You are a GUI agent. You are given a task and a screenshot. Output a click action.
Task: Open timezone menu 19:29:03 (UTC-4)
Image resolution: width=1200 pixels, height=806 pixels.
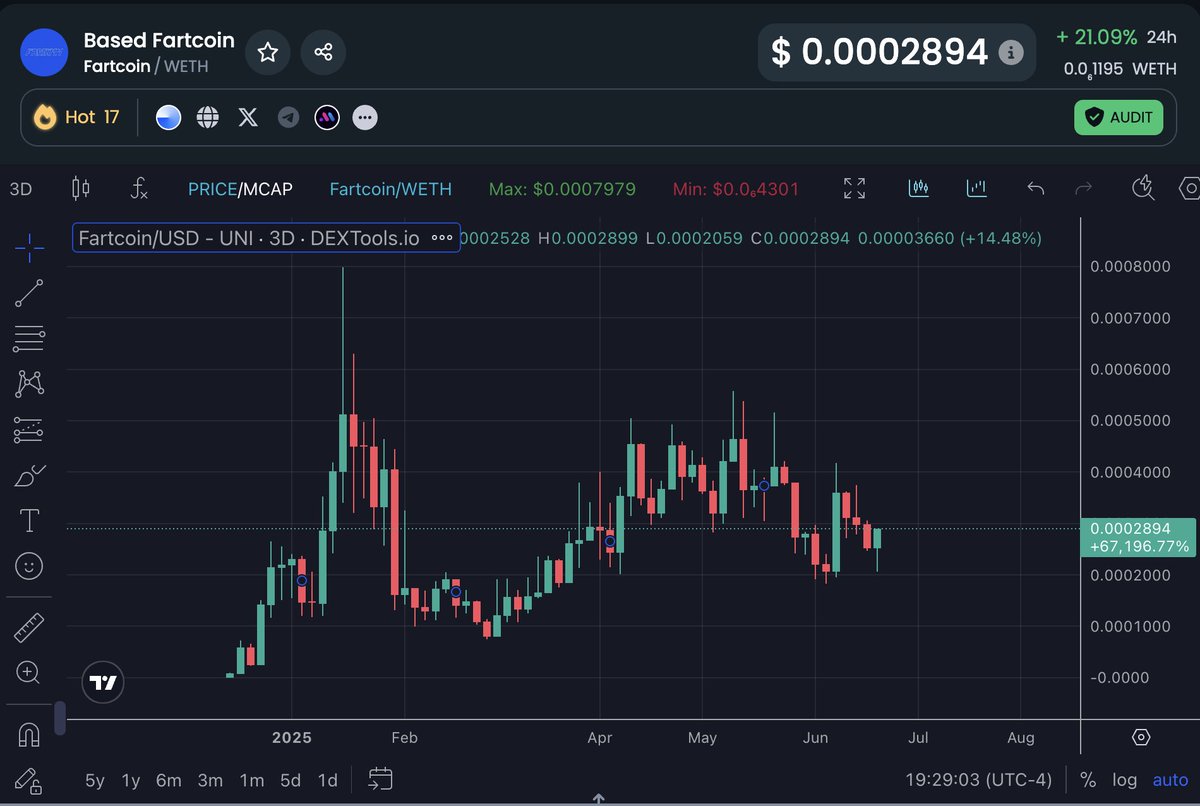pyautogui.click(x=978, y=780)
